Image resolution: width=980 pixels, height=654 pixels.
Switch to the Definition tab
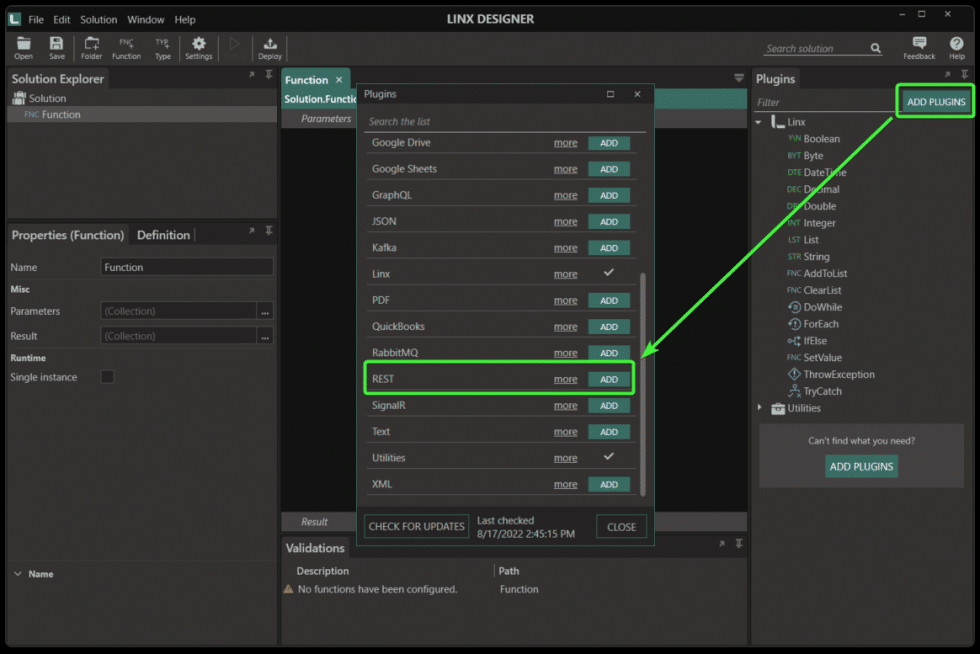point(163,235)
